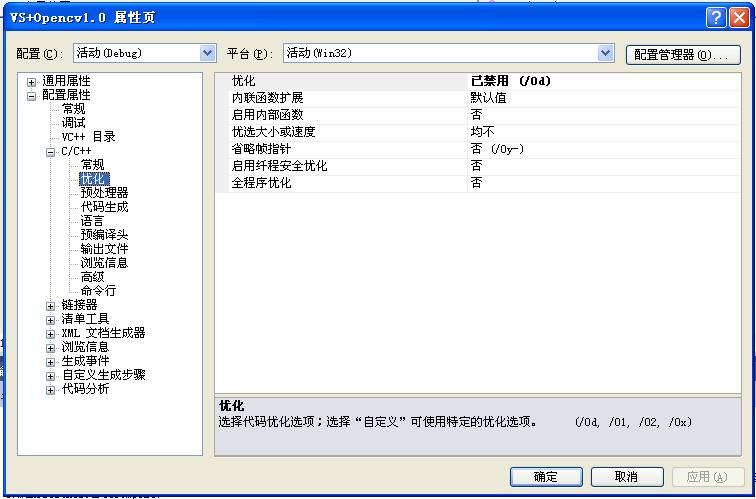Expand the XML 文档生成器 node
756x499 pixels.
[51, 334]
